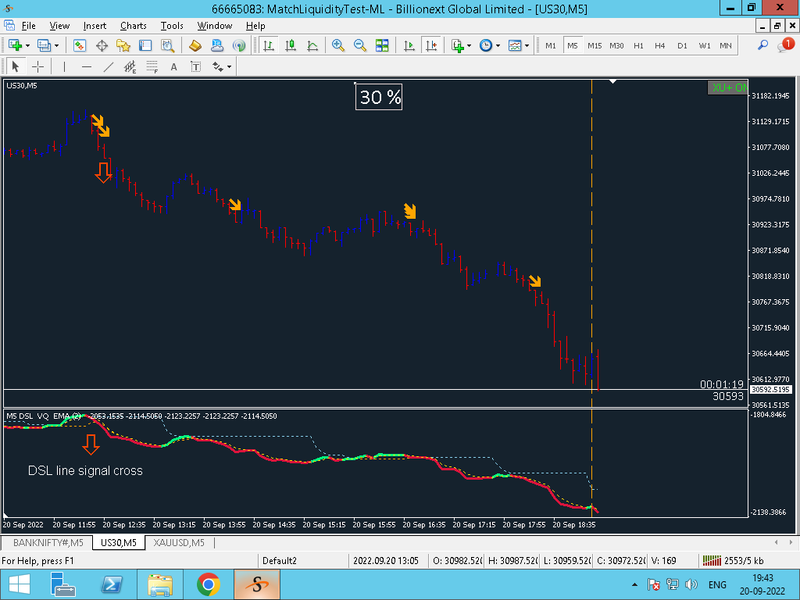Select the Crosshair tool
800x600 pixels.
(x=37, y=67)
